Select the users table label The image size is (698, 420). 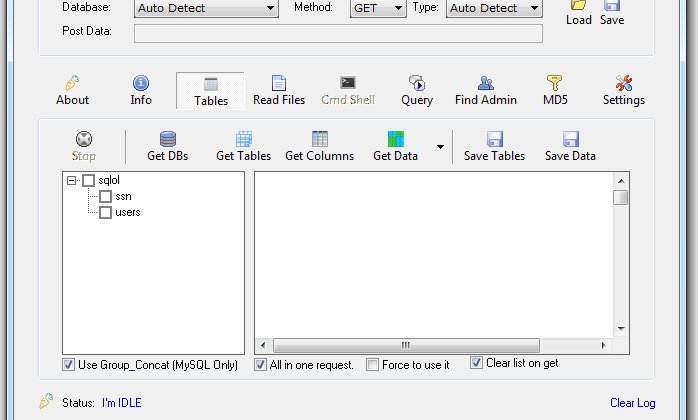tap(128, 212)
